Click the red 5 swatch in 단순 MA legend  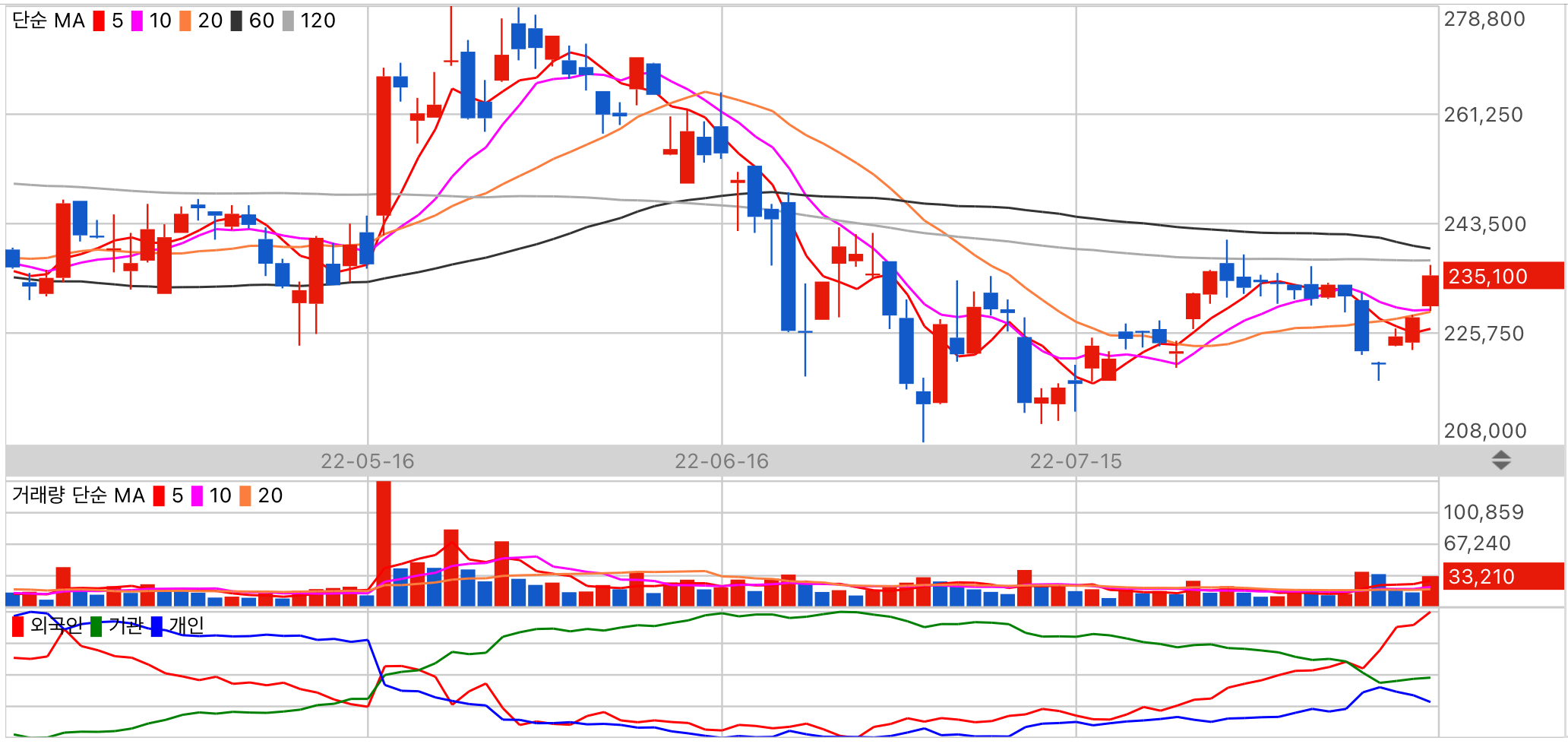tap(99, 21)
